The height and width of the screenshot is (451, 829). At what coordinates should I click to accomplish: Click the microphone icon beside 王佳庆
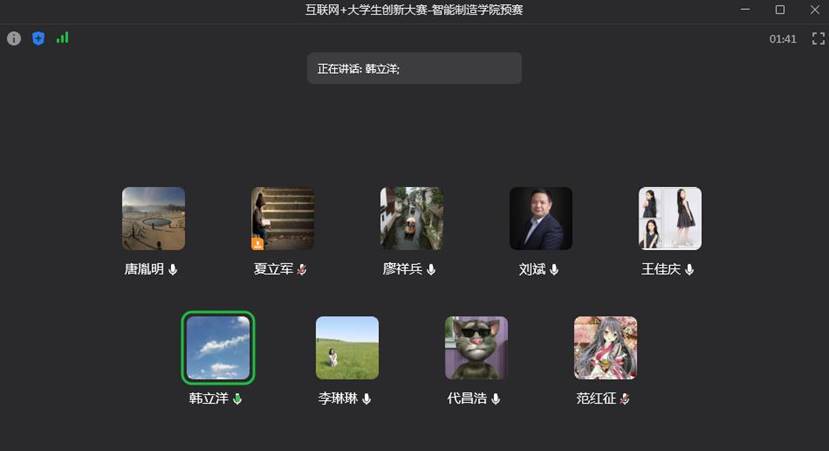(x=689, y=270)
